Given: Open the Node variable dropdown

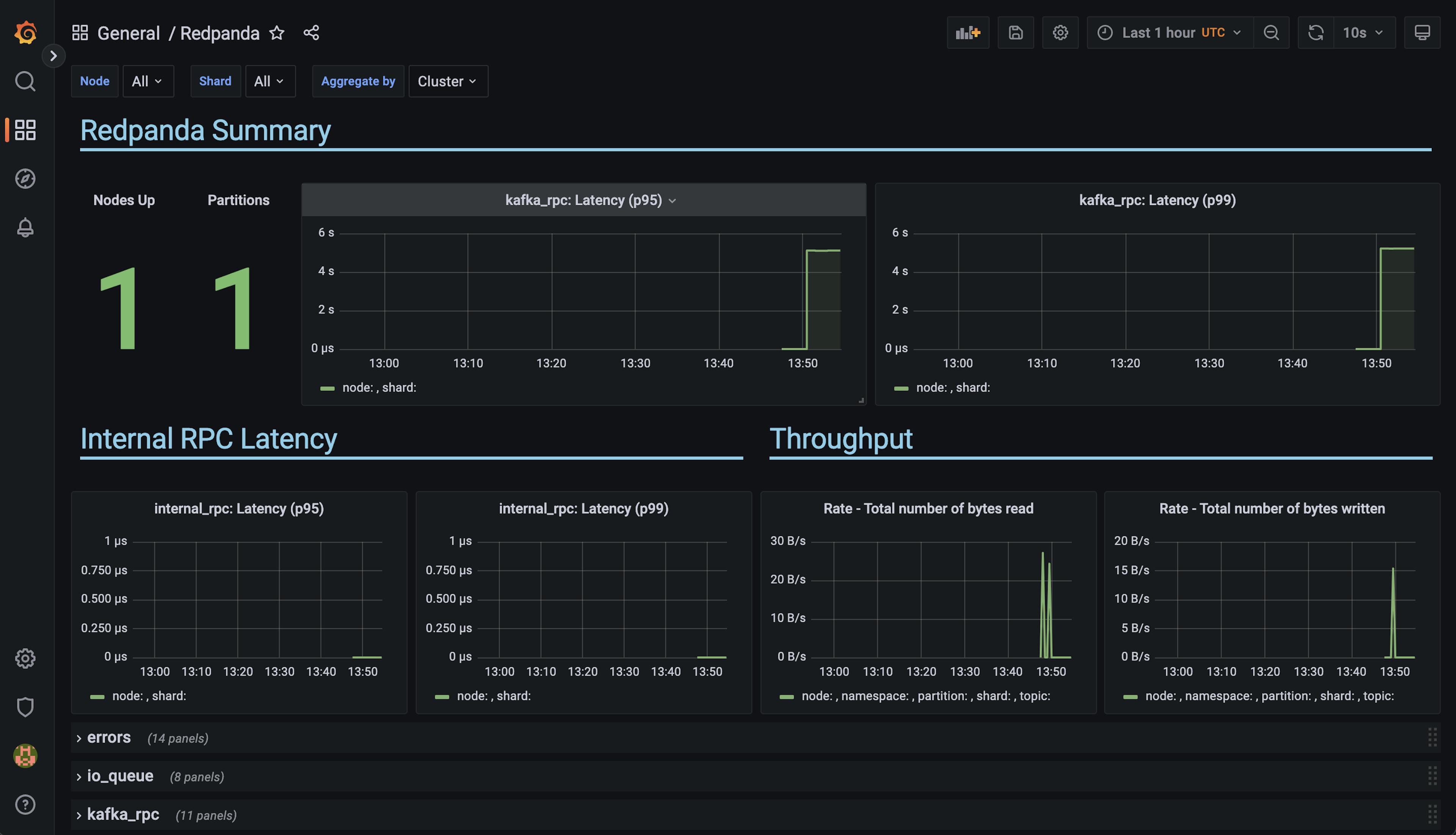Looking at the screenshot, I should coord(148,81).
